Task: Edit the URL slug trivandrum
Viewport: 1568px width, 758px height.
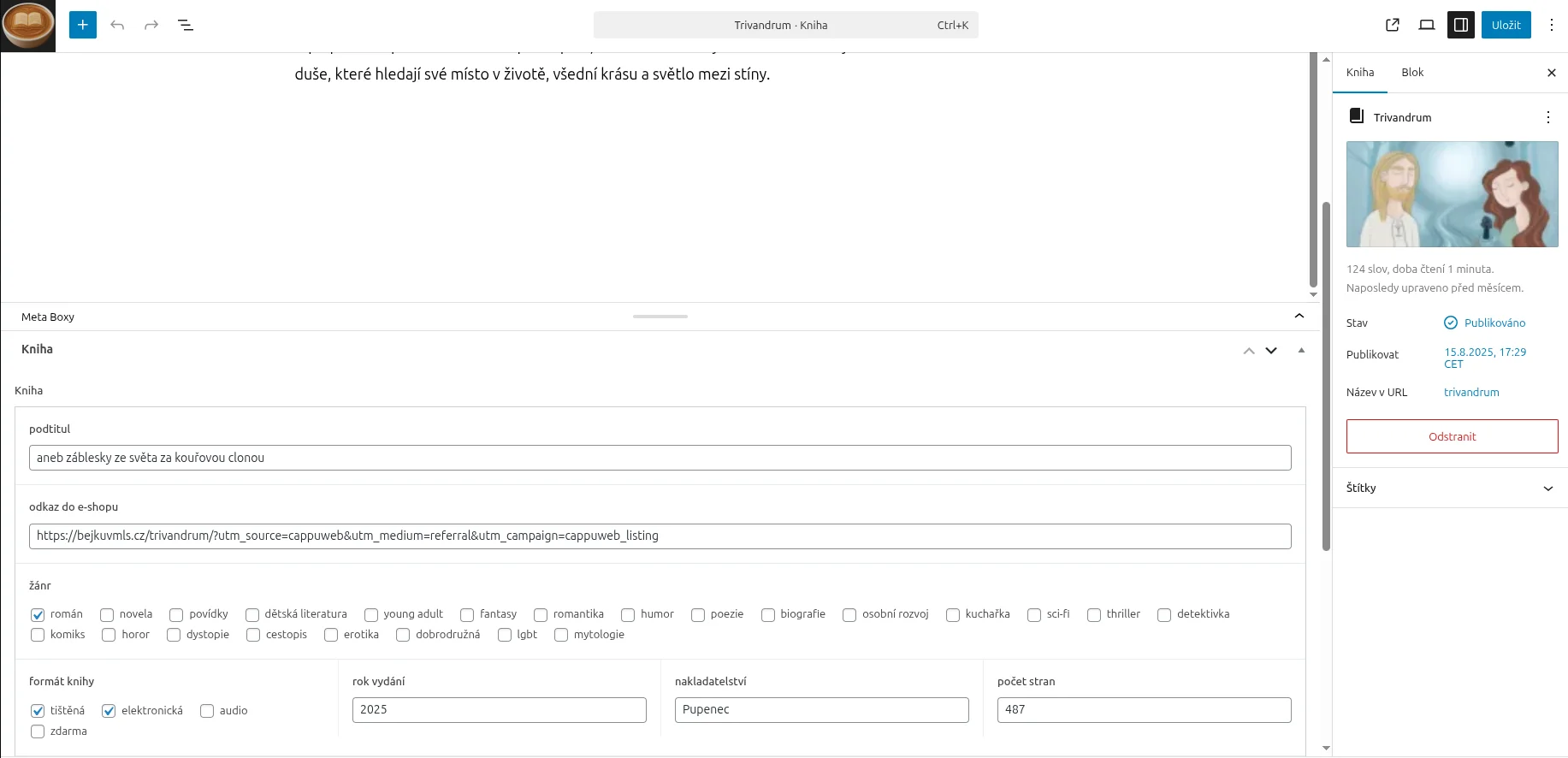Action: pyautogui.click(x=1471, y=392)
